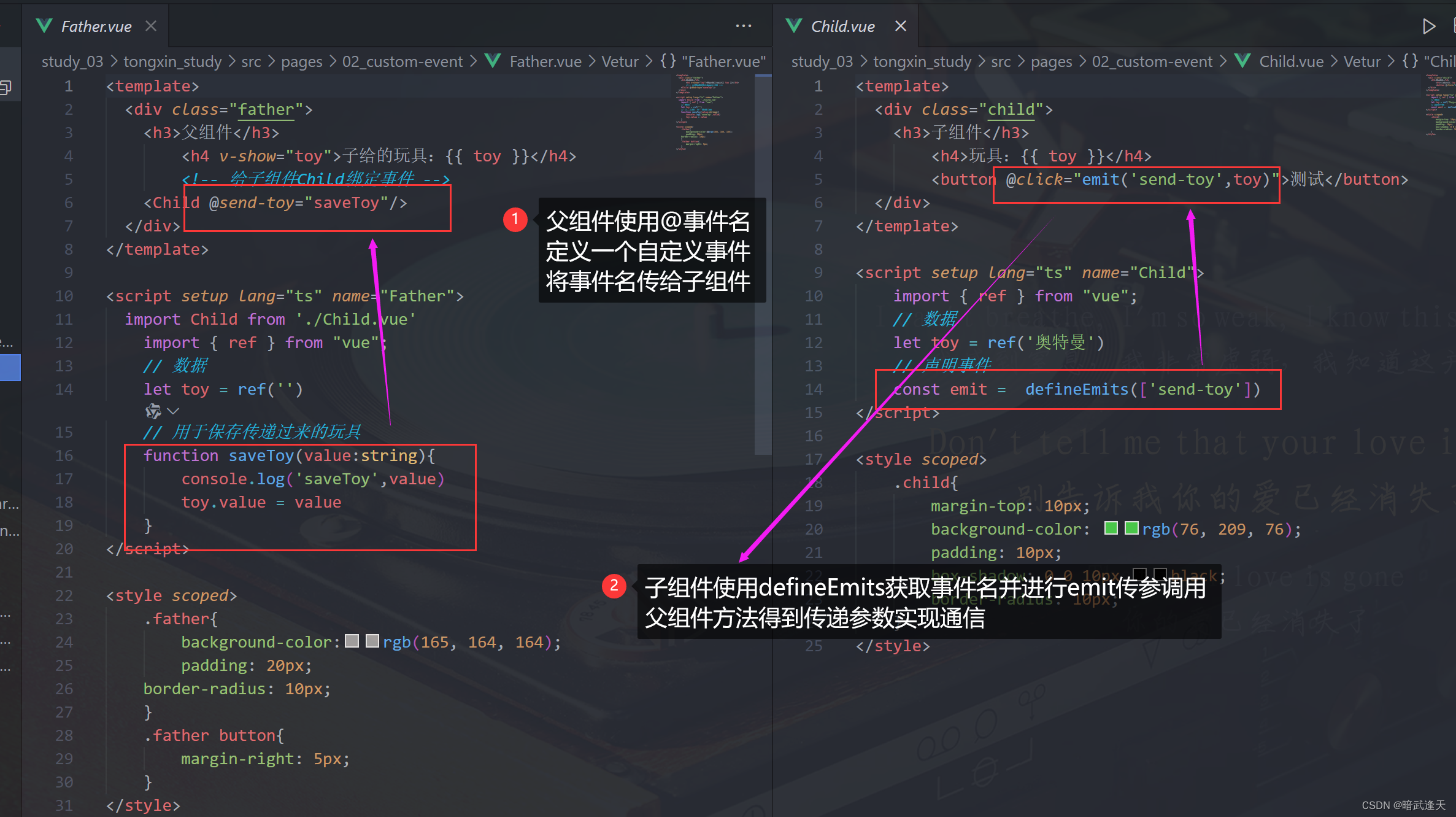
Task: Click '@send-toy' attribute on Father.vue line 6
Action: 252,203
